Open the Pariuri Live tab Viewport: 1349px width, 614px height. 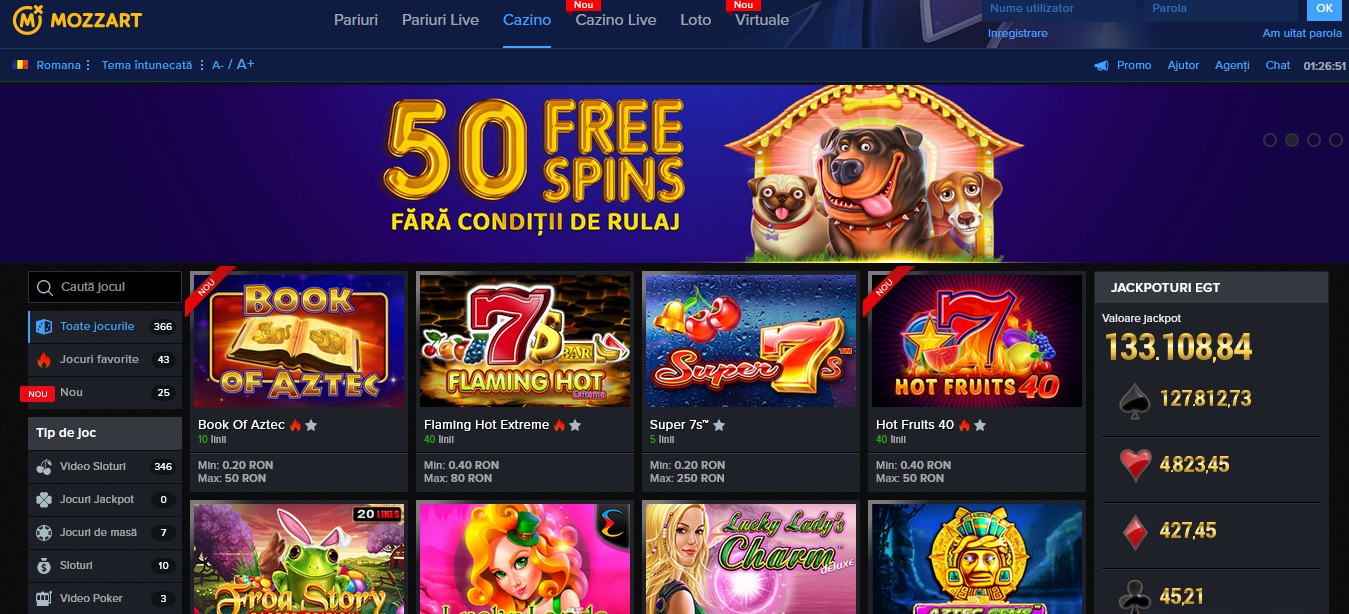[x=440, y=20]
